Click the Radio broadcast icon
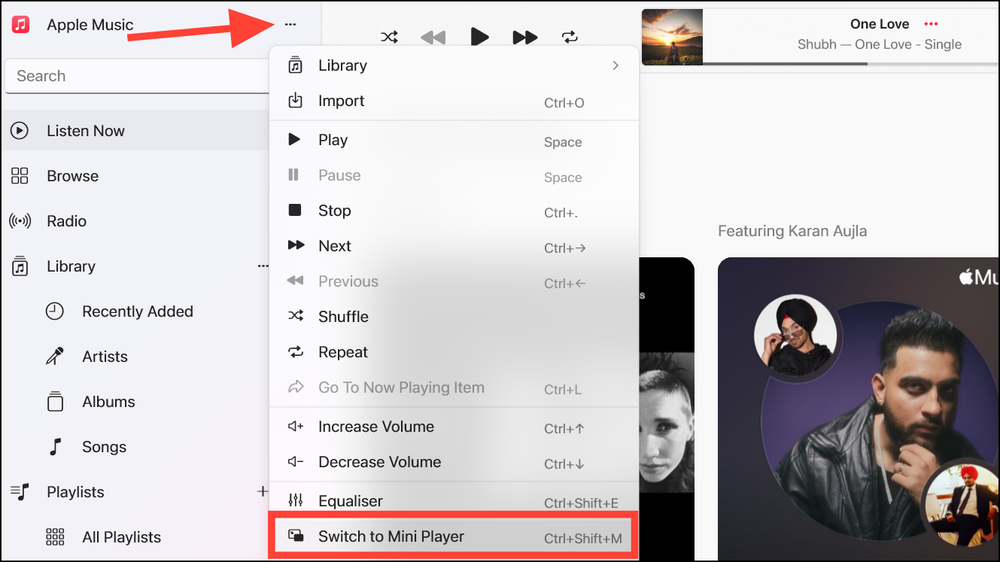 20,221
